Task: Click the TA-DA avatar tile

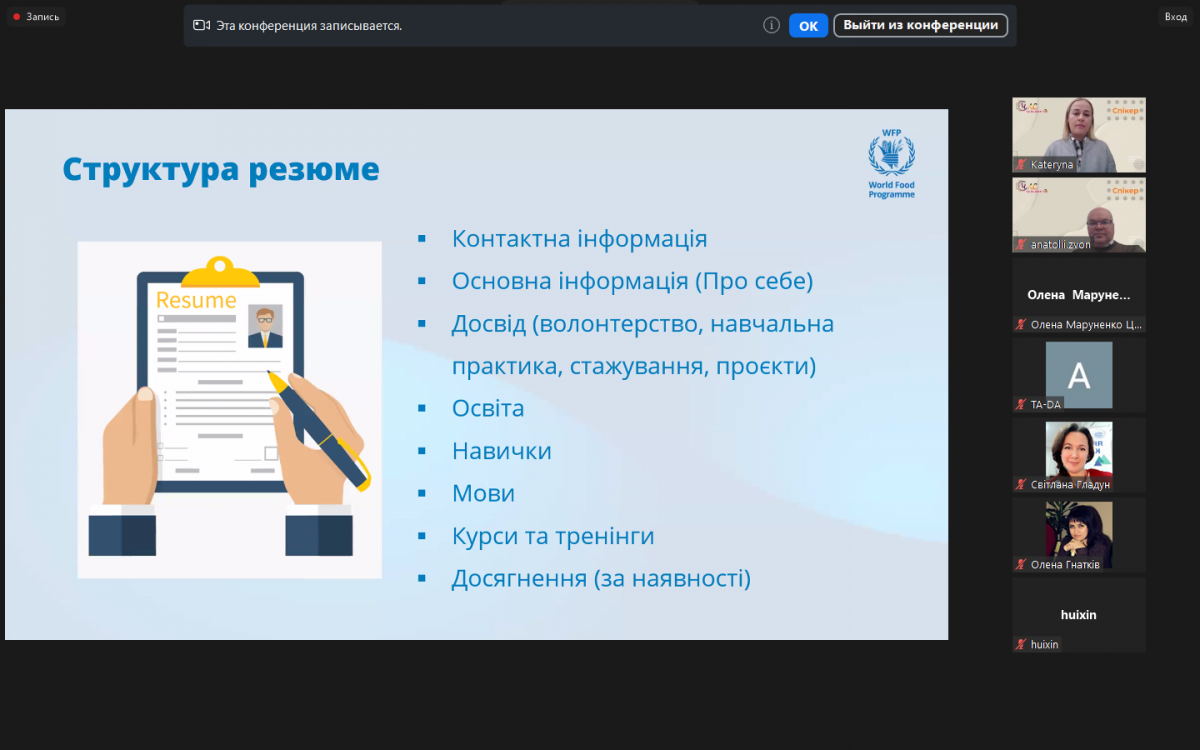Action: [x=1078, y=375]
